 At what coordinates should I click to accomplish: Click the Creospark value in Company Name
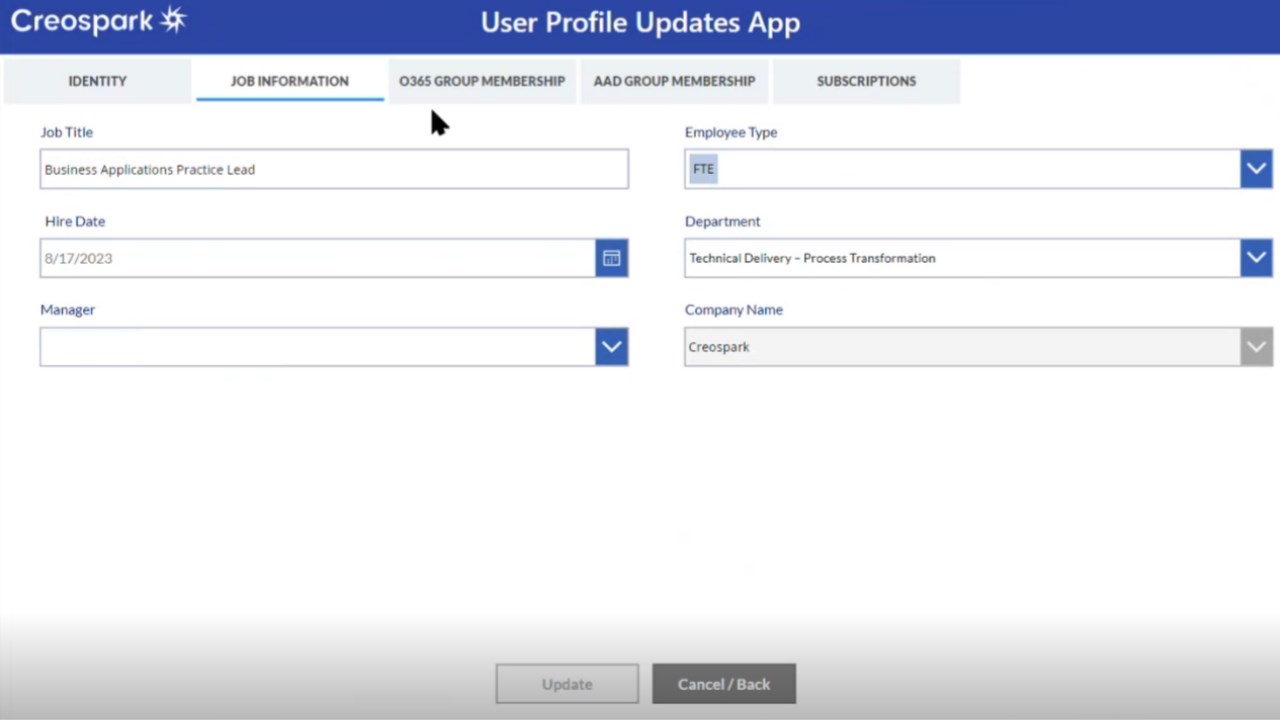click(719, 347)
